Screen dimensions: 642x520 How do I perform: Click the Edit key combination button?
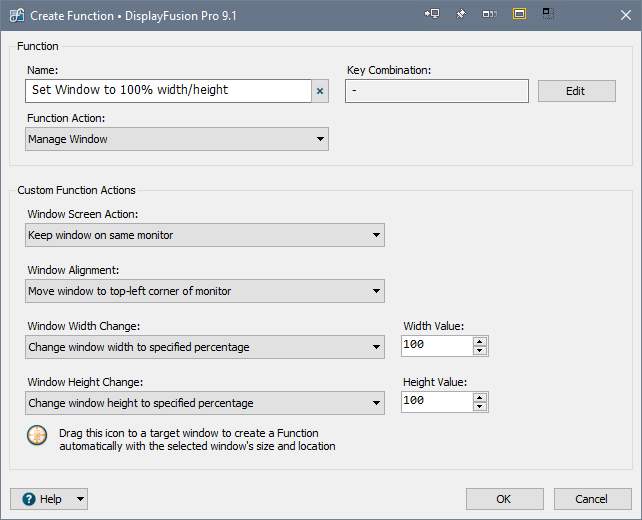(575, 91)
